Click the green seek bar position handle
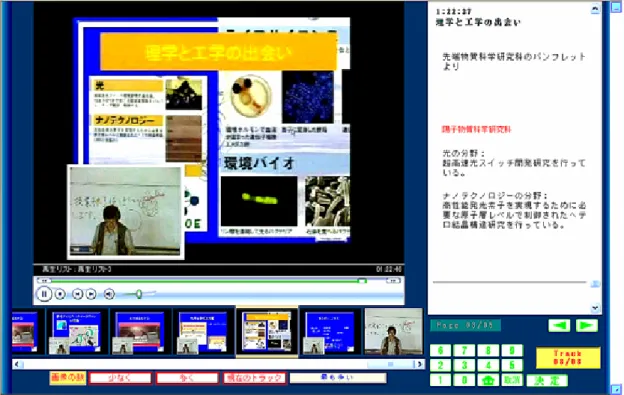 [362, 280]
